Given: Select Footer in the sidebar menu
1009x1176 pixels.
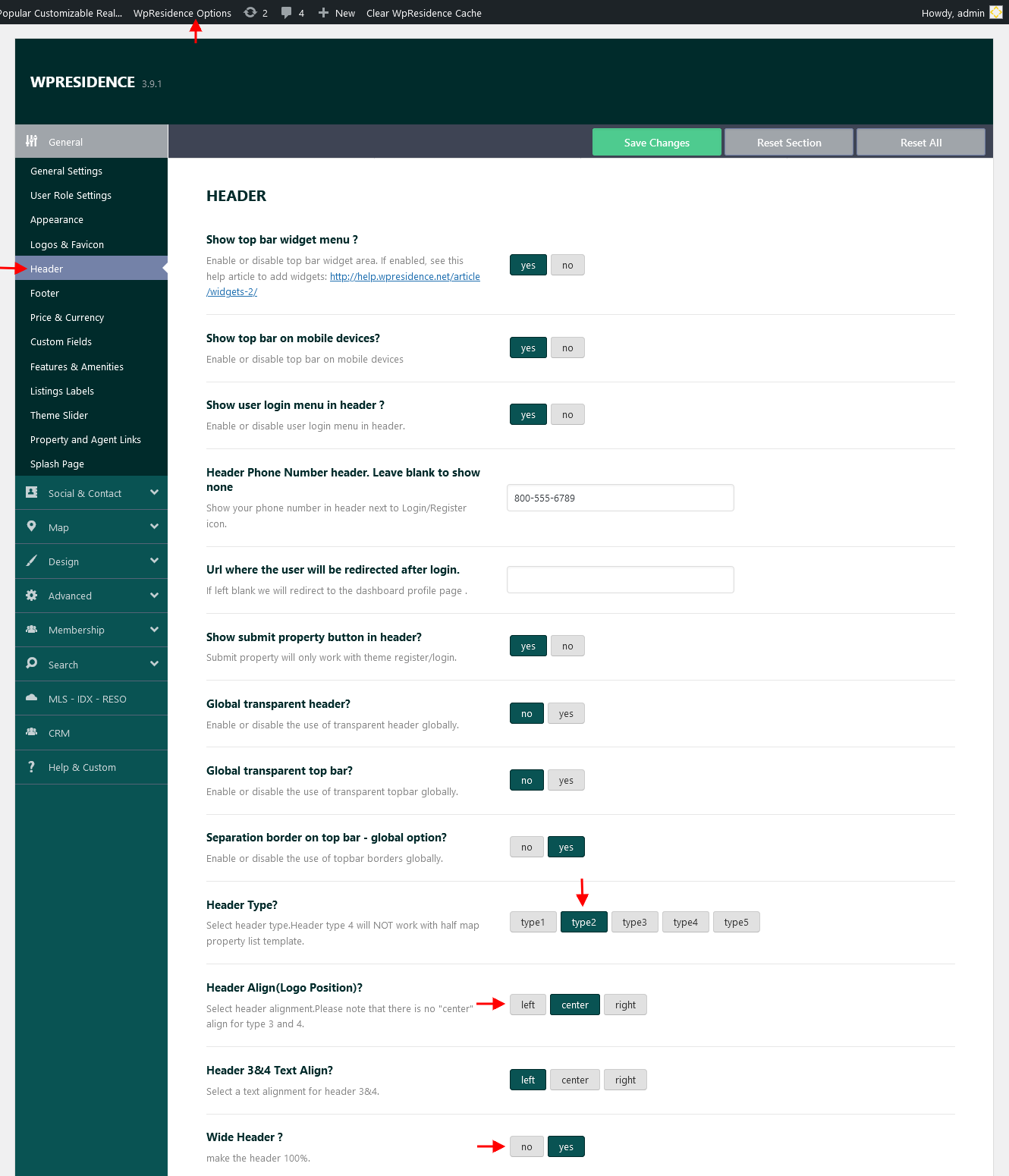Looking at the screenshot, I should click(44, 293).
